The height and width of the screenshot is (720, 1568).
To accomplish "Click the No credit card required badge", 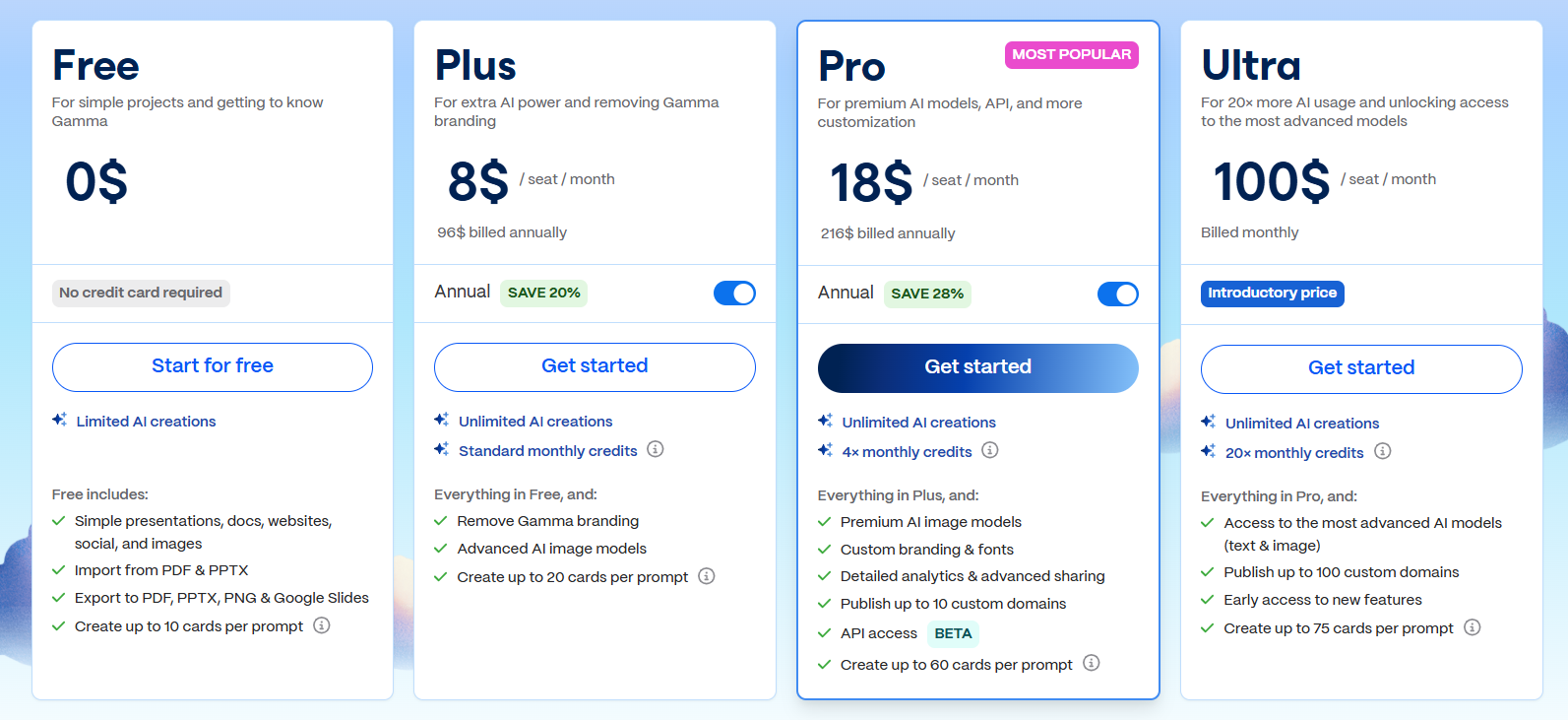I will (141, 293).
